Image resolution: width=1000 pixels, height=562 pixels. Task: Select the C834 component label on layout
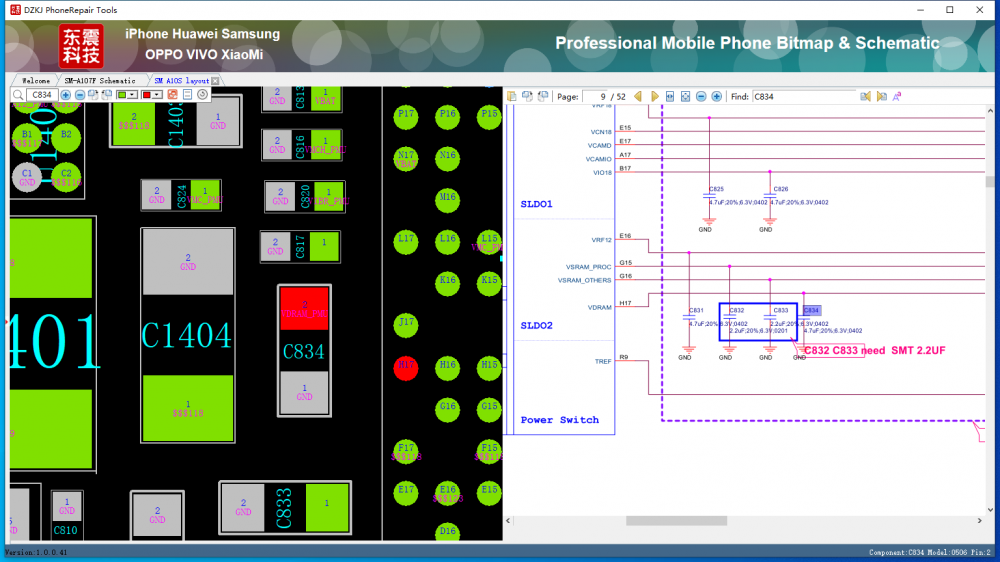click(x=304, y=351)
